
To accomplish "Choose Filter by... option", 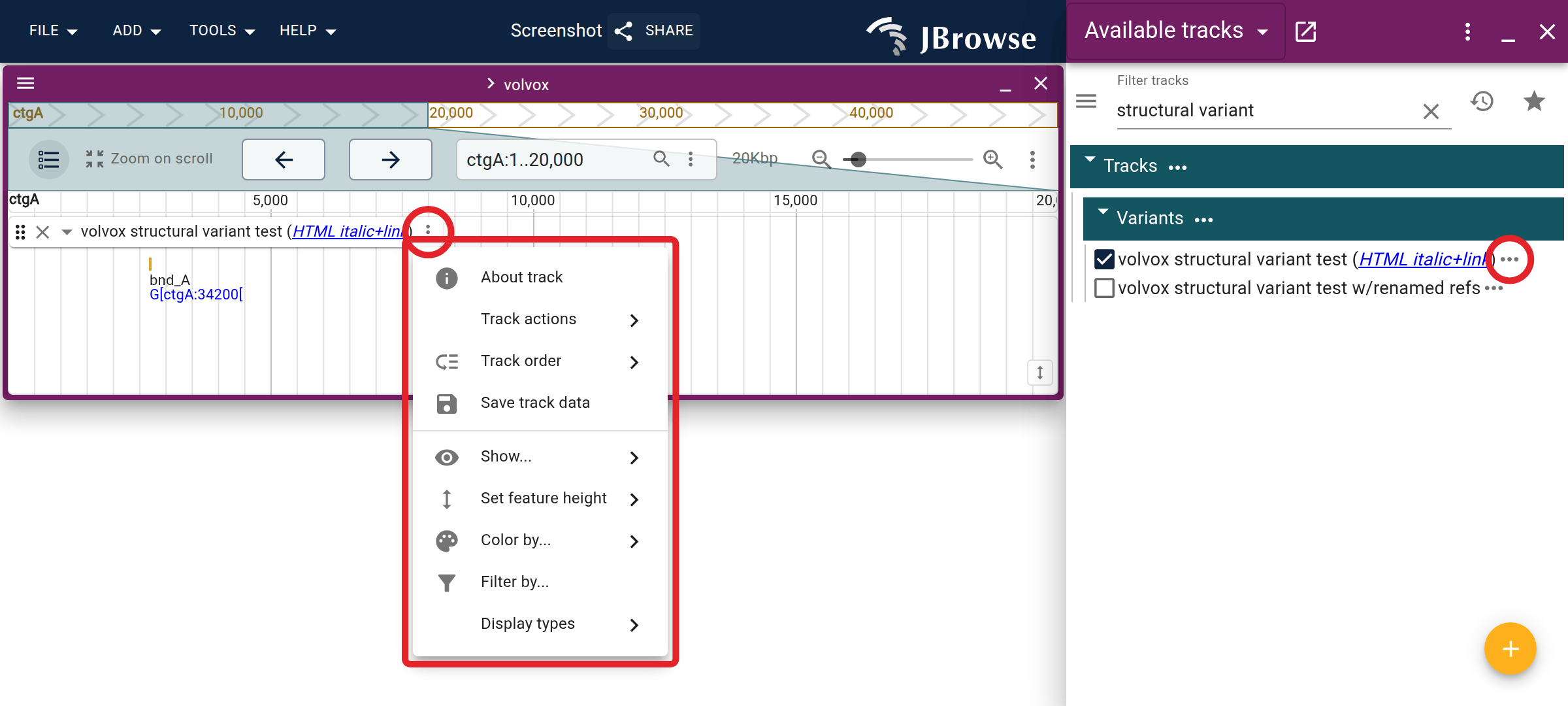I will pyautogui.click(x=540, y=582).
